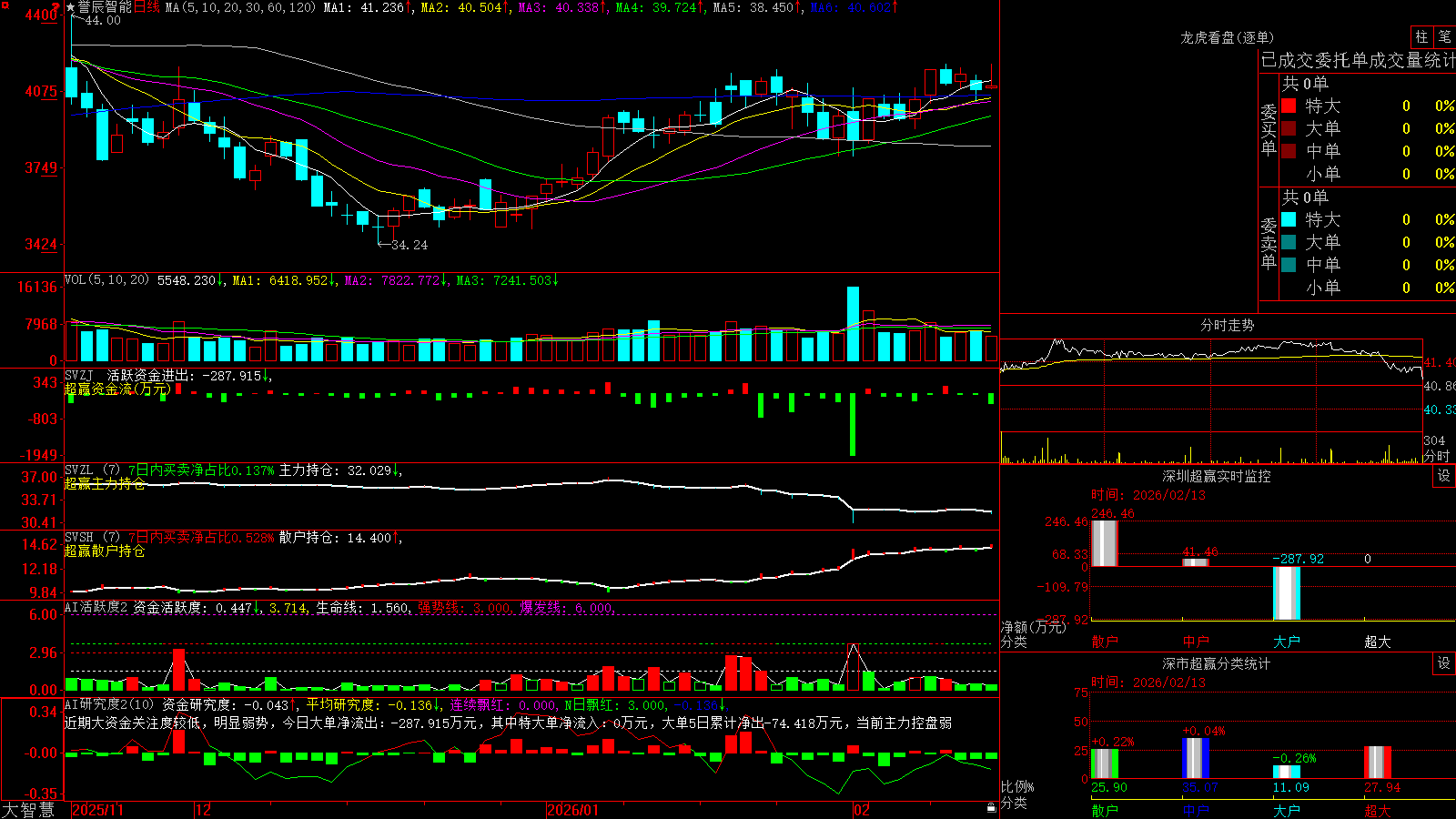Click the 34.24 low price annotation
Screen dimensions: 1456x819
[x=409, y=245]
